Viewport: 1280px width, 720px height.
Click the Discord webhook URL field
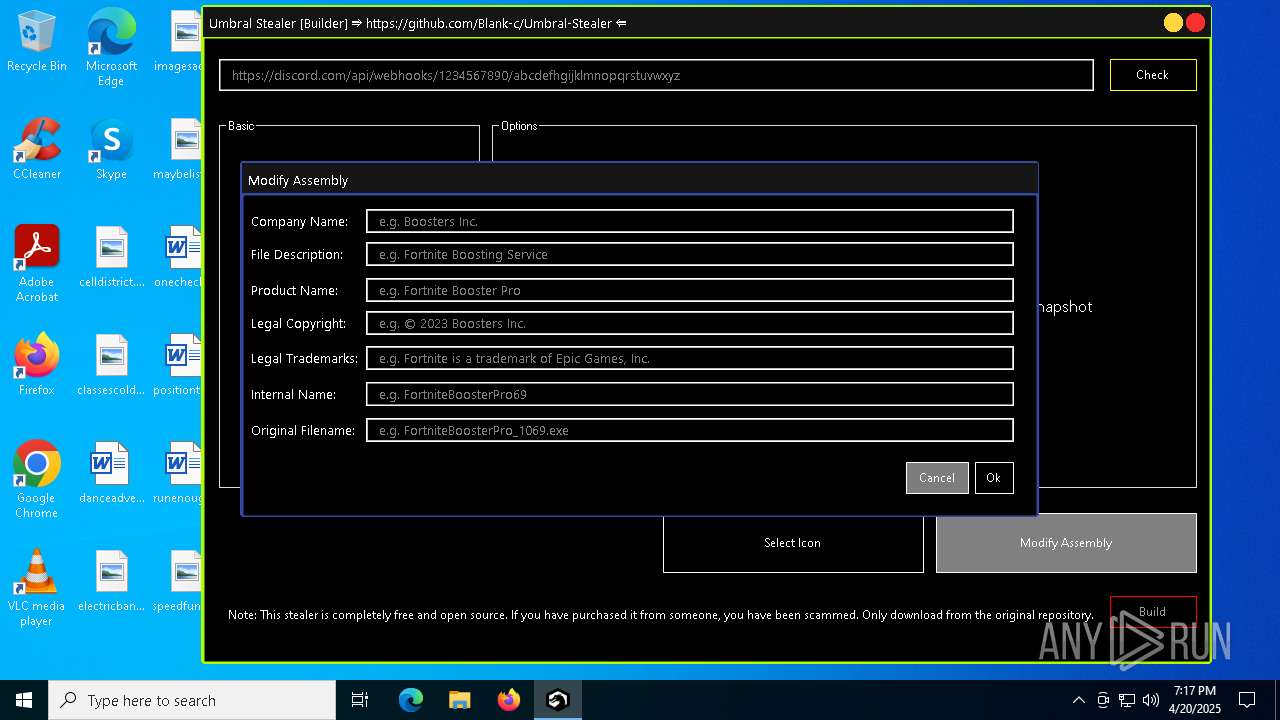[x=656, y=75]
